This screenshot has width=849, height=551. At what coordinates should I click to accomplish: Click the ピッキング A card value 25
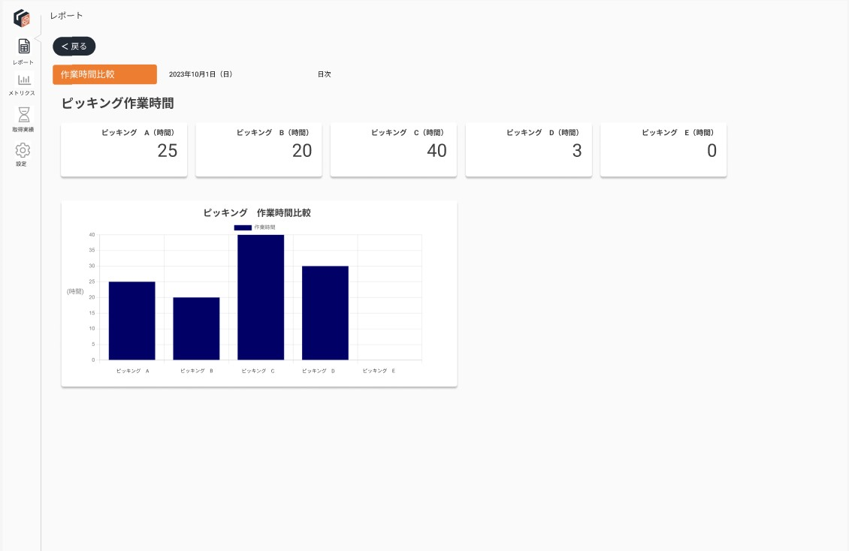(167, 150)
